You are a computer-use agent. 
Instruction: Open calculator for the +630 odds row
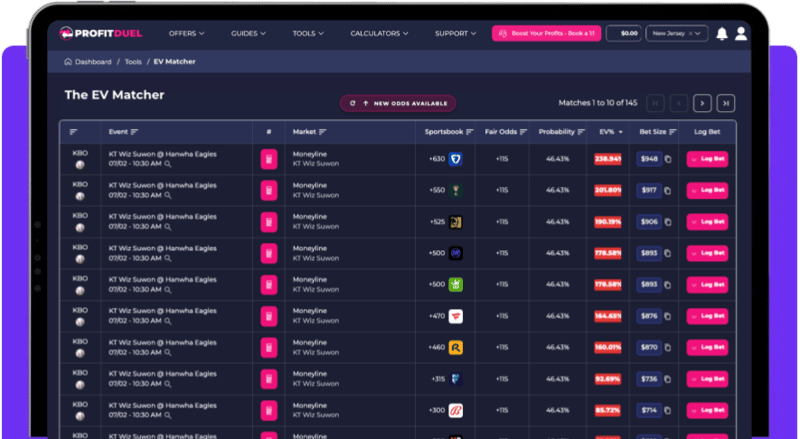coord(269,159)
